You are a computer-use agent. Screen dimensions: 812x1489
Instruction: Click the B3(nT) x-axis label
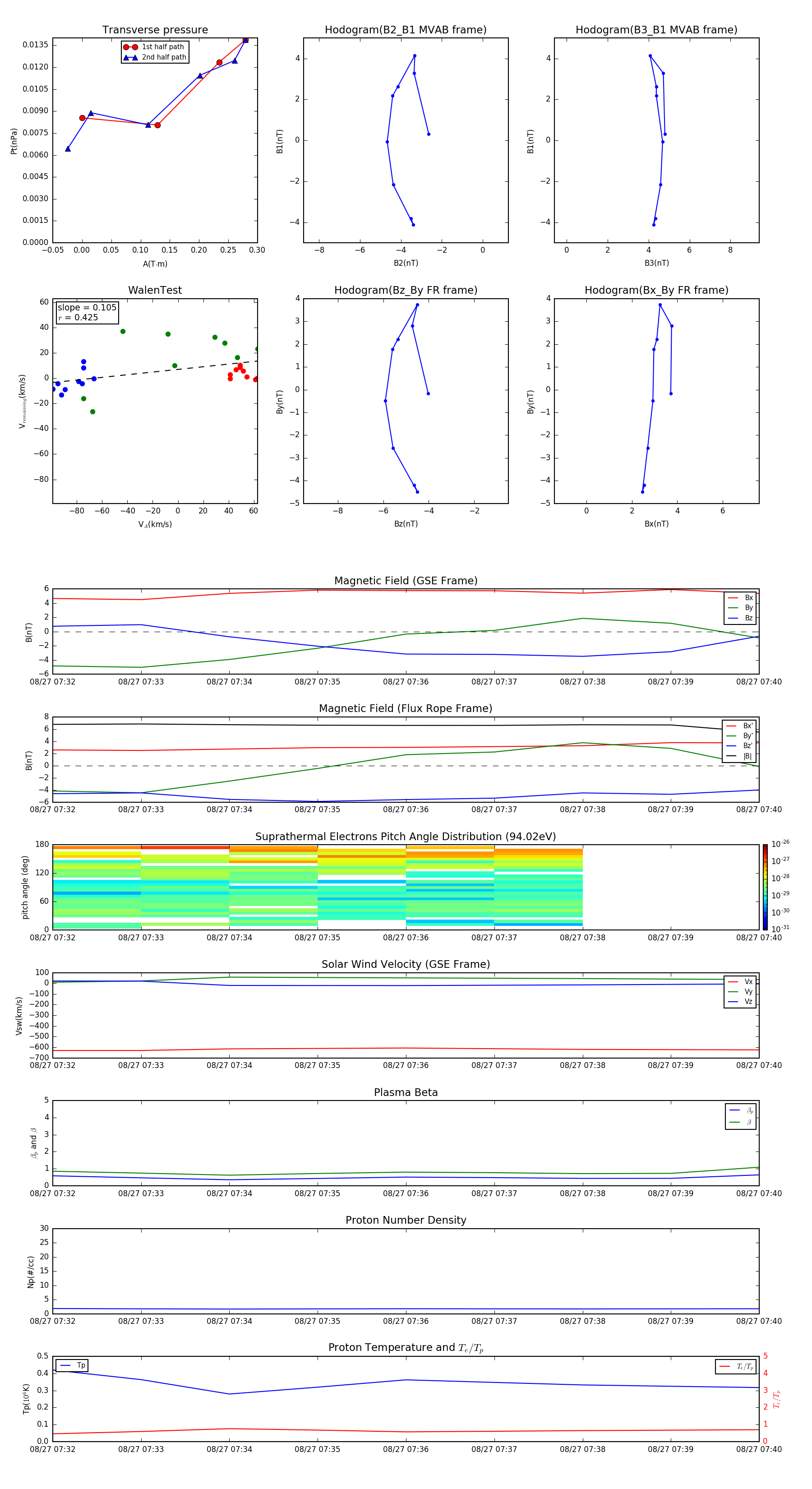[656, 264]
